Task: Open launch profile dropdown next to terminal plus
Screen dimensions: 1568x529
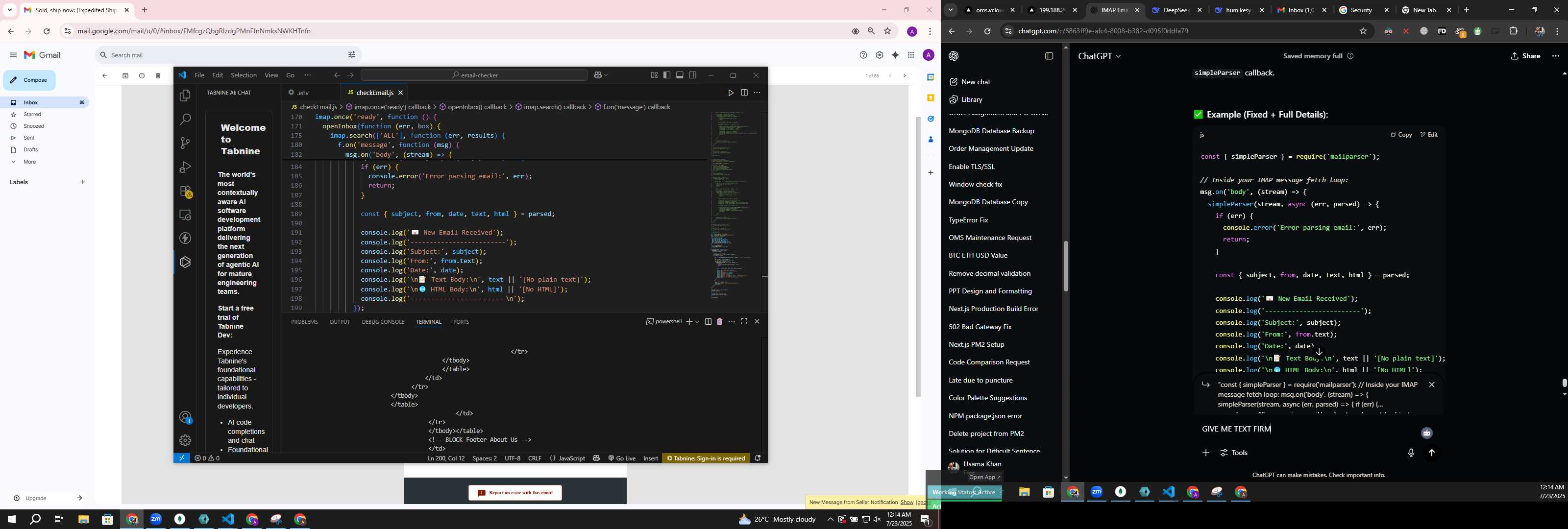Action: 698,322
